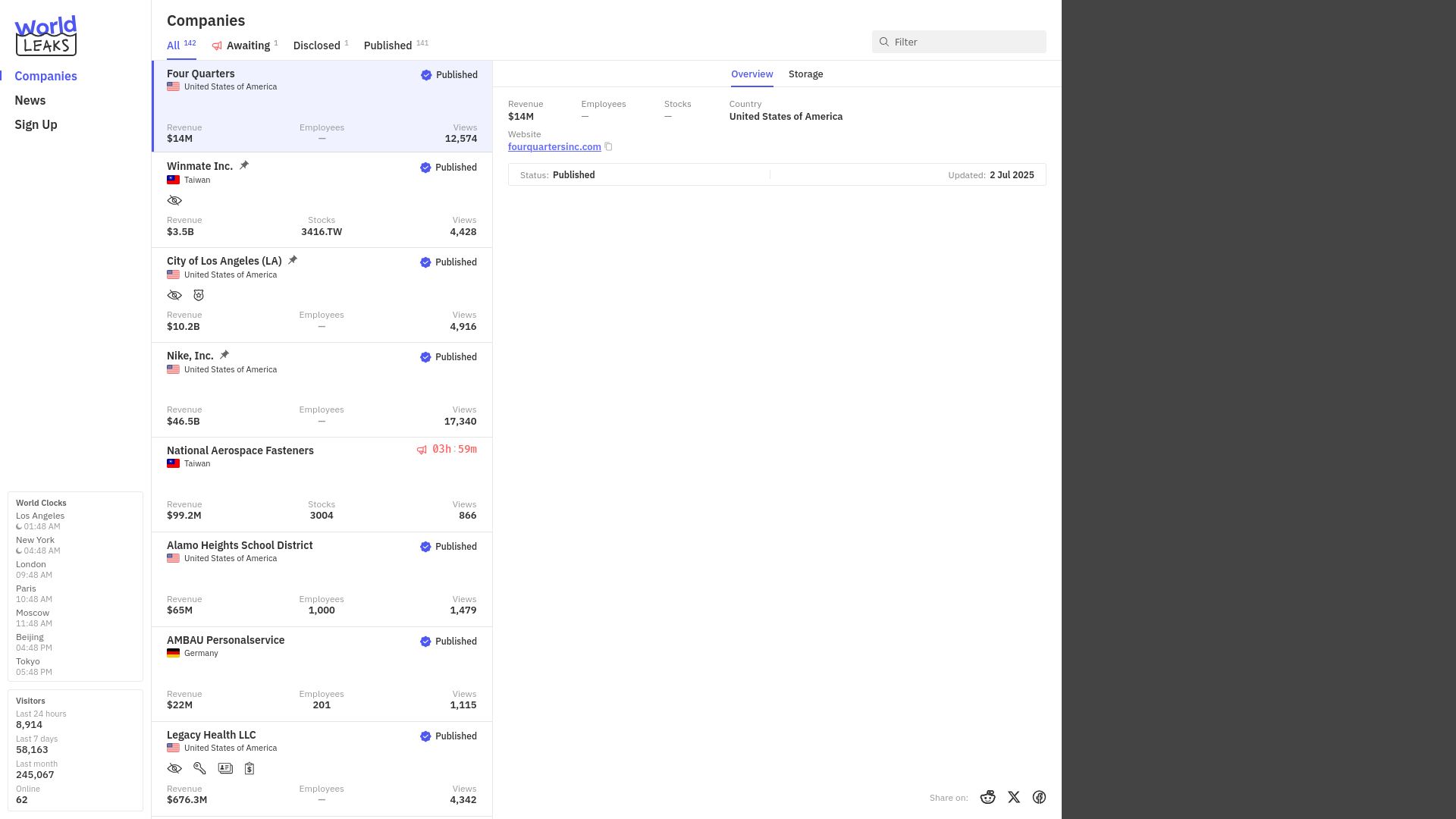Open the Storage tab
Image resolution: width=1456 pixels, height=819 pixels.
tap(805, 74)
